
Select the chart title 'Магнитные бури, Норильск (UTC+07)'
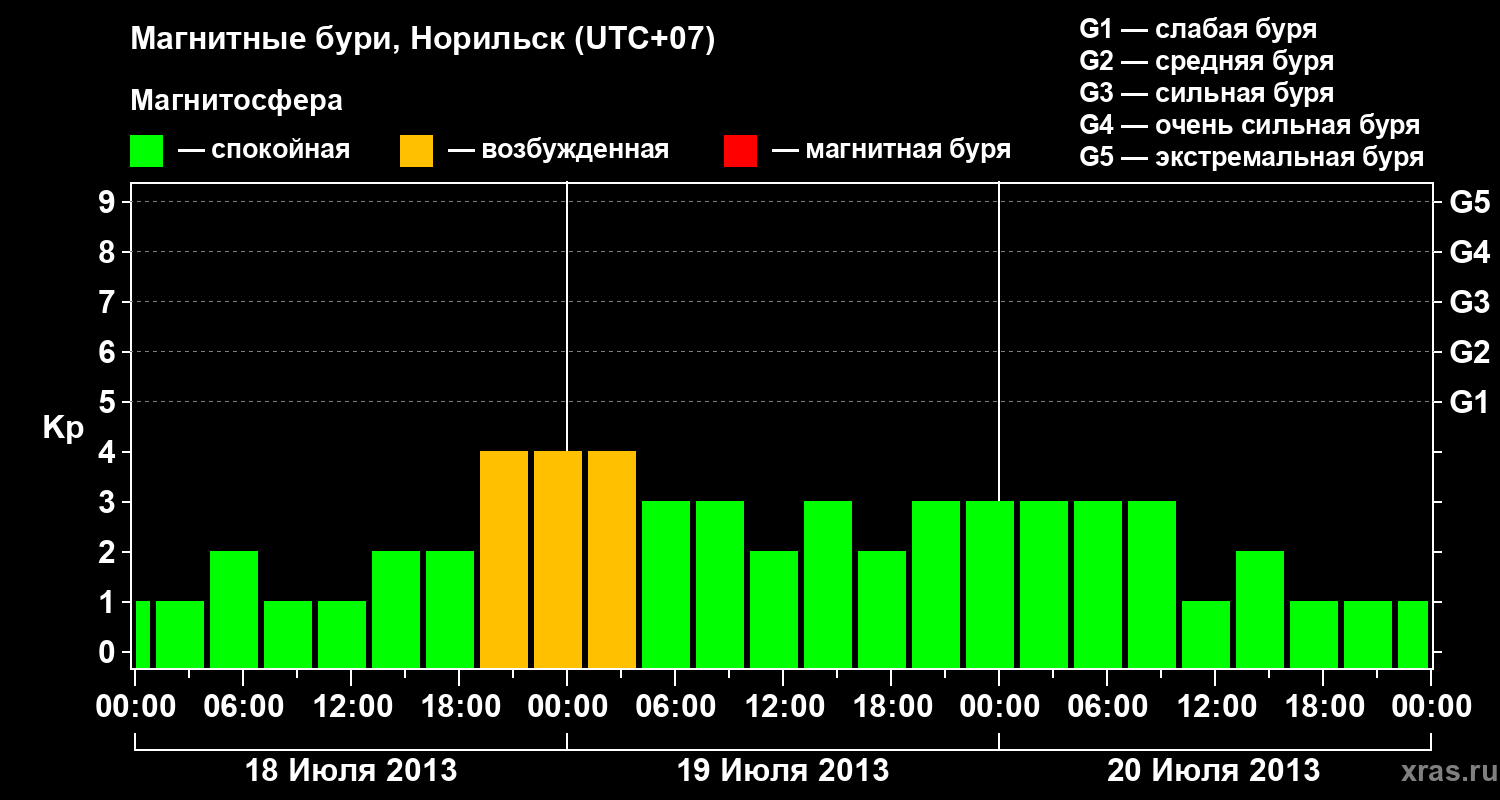point(423,40)
